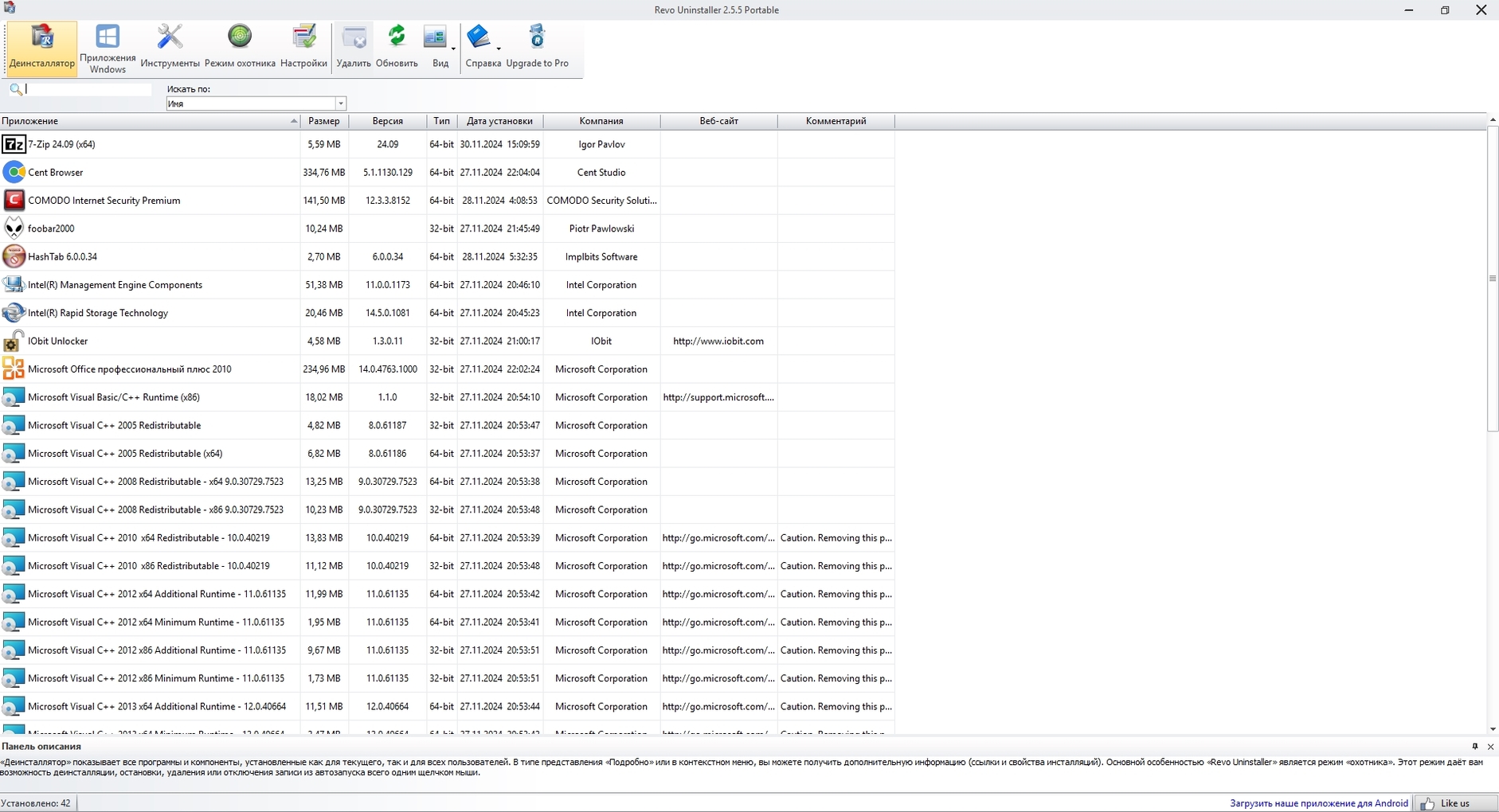
Task: Click Implbits Software company cell
Action: click(x=601, y=256)
